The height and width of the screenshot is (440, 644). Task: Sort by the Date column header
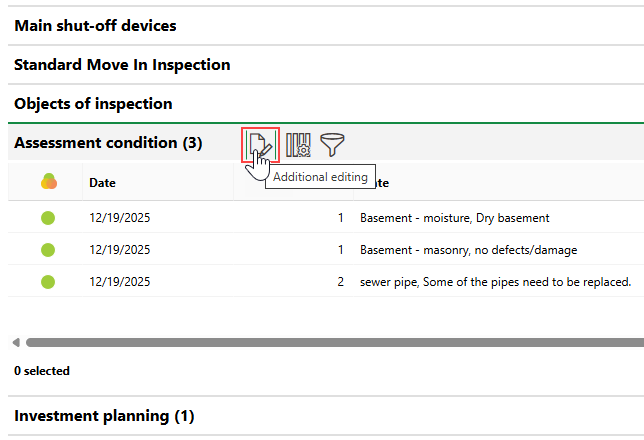pyautogui.click(x=102, y=183)
